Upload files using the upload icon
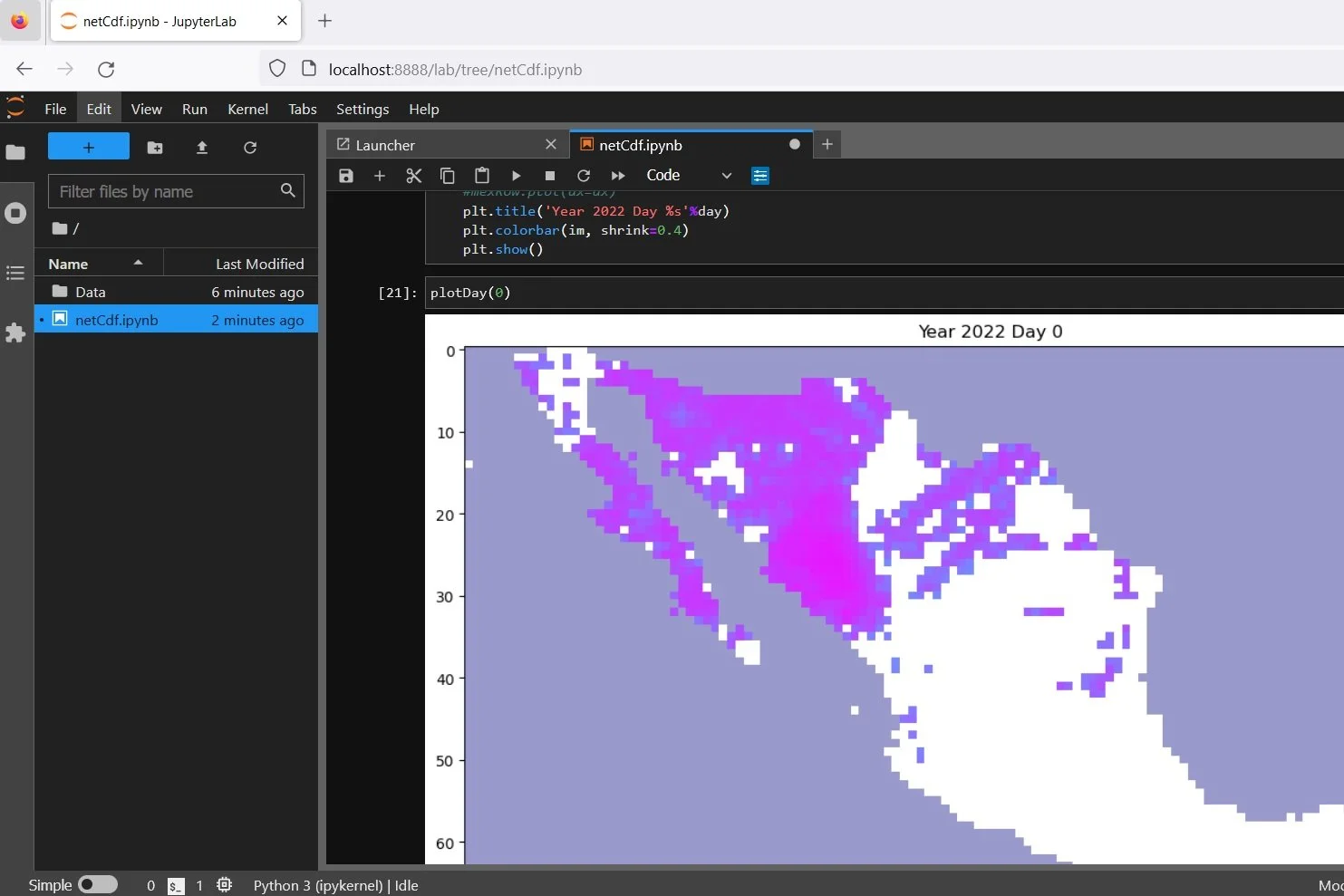 [202, 148]
